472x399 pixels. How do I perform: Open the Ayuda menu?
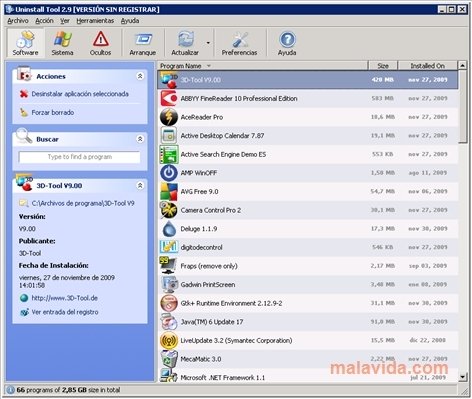coord(130,21)
